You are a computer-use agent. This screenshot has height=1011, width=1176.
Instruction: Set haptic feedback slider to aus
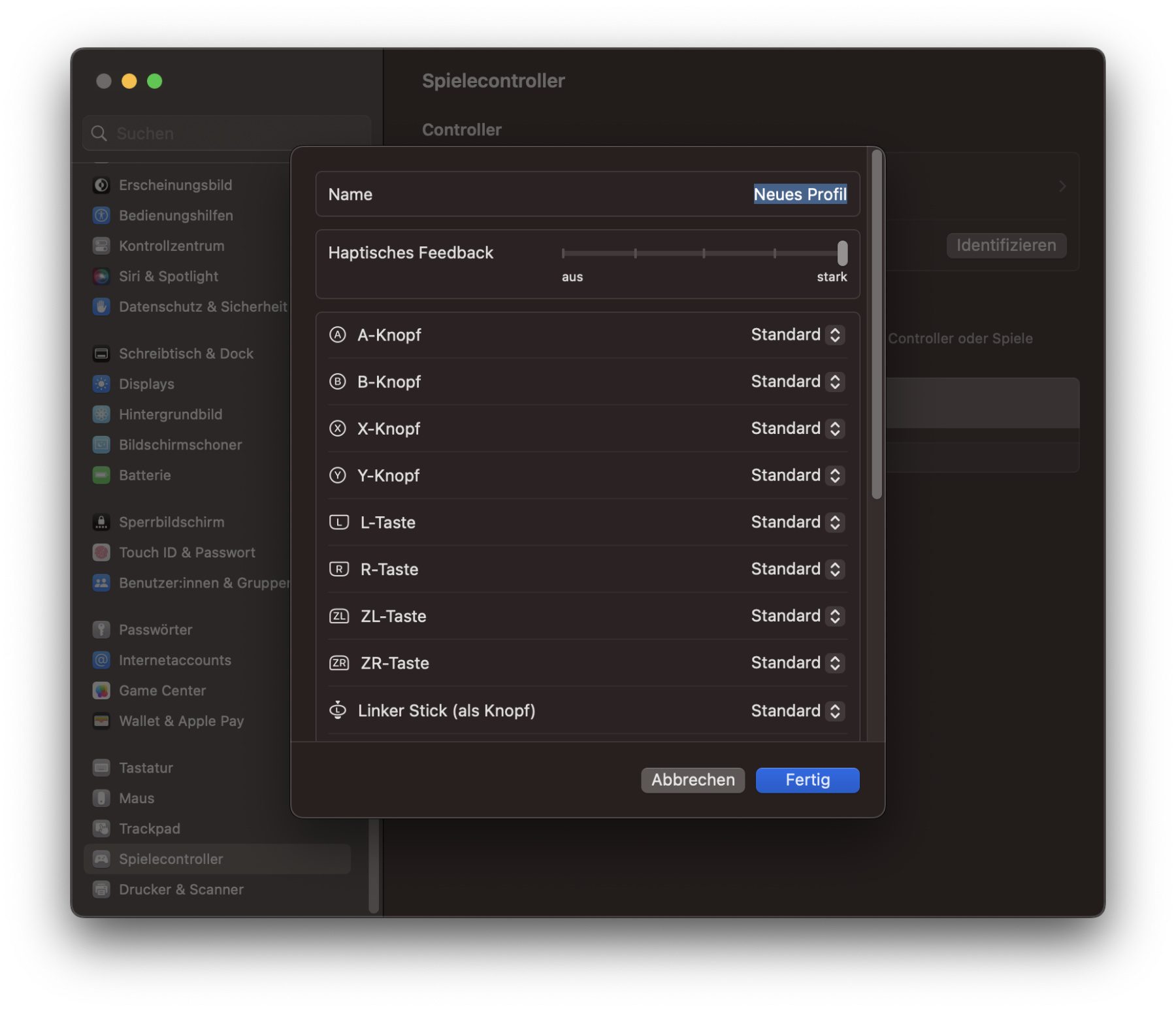click(563, 253)
